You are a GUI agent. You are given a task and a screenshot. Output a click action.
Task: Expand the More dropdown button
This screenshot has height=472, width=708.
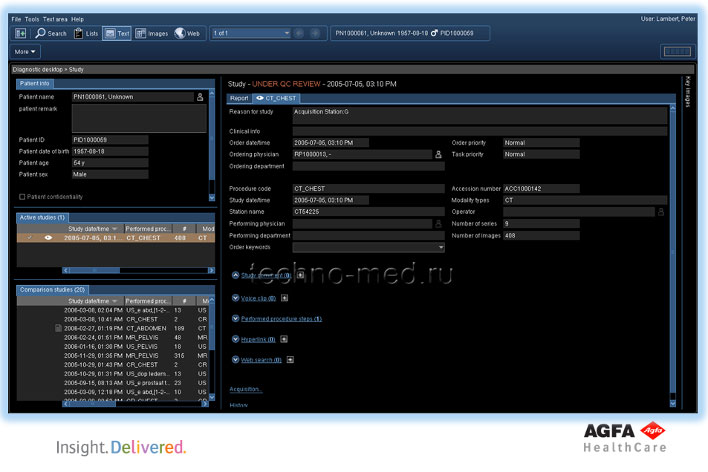[26, 51]
